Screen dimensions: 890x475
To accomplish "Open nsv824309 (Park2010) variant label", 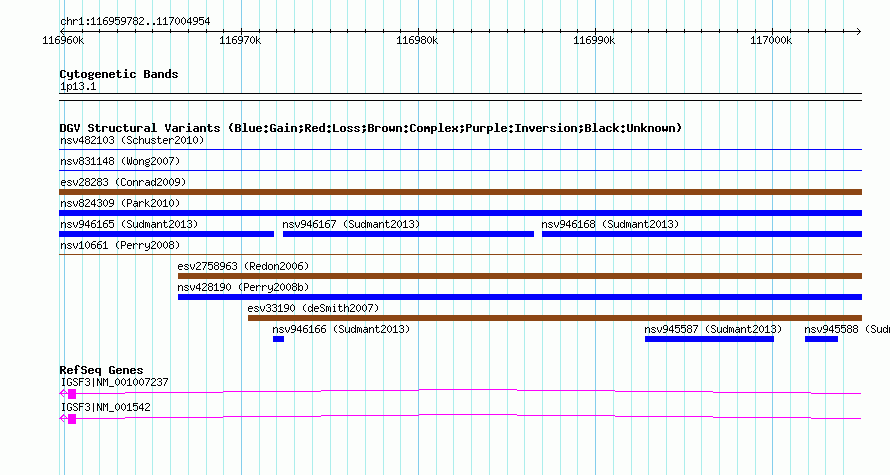I will point(120,203).
